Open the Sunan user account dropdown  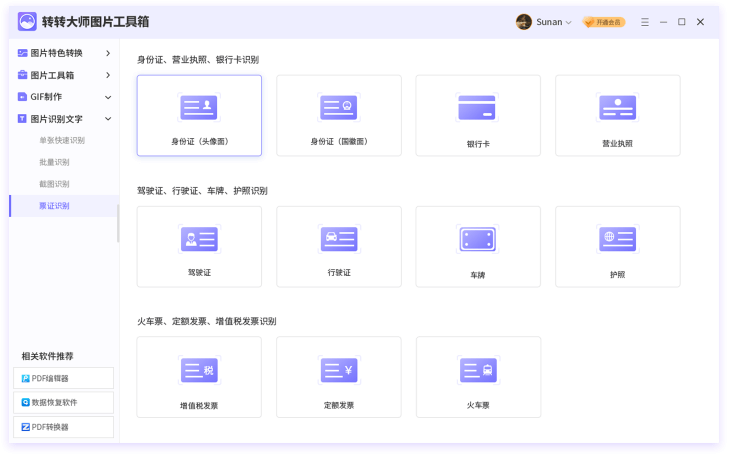(544, 22)
